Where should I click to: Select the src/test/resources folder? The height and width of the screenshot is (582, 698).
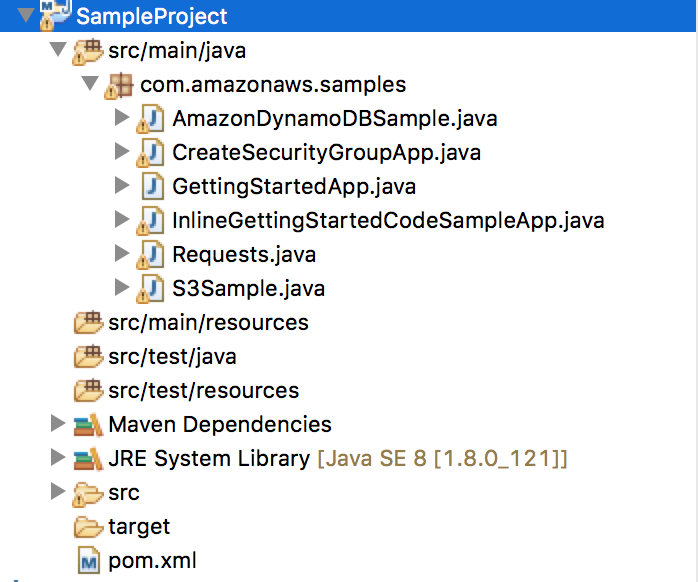(x=203, y=390)
